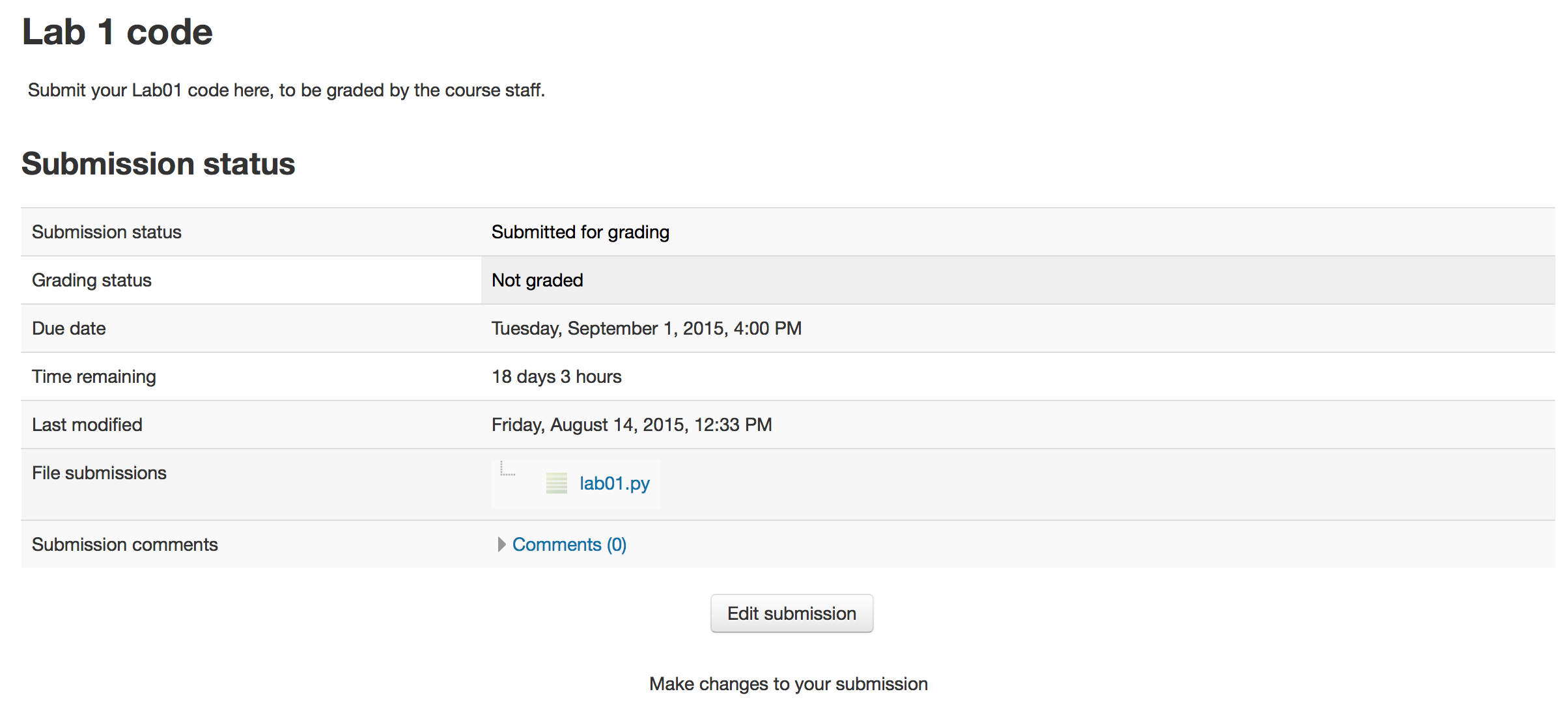The width and height of the screenshot is (1568, 711).
Task: Click the Make changes to your submission text
Action: (x=788, y=684)
